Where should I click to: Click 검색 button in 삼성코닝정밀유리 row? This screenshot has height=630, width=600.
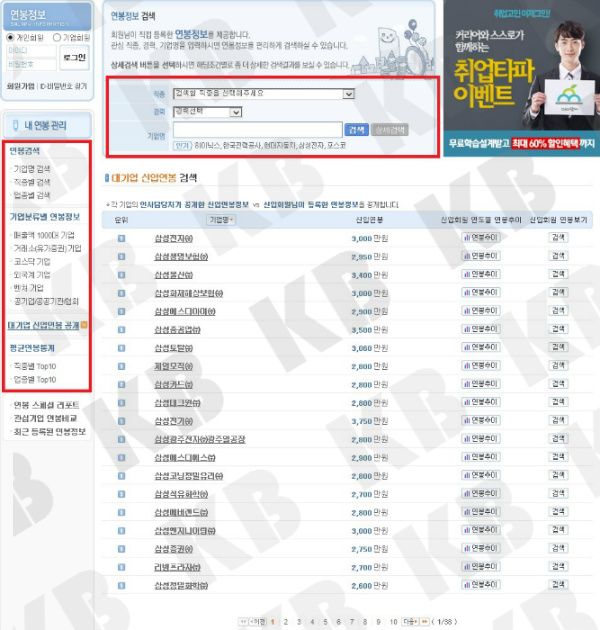(558, 475)
